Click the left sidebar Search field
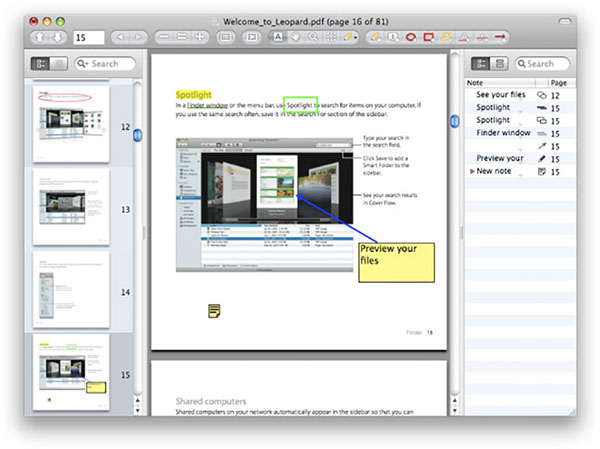The height and width of the screenshot is (449, 600). click(x=105, y=64)
